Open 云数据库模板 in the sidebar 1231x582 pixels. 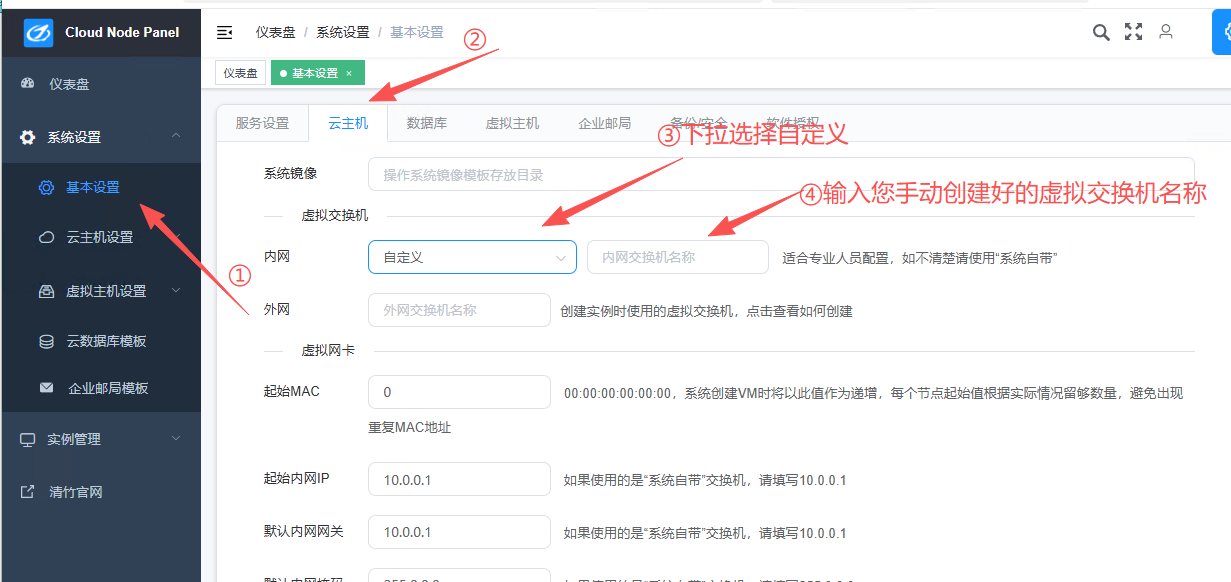pyautogui.click(x=106, y=341)
